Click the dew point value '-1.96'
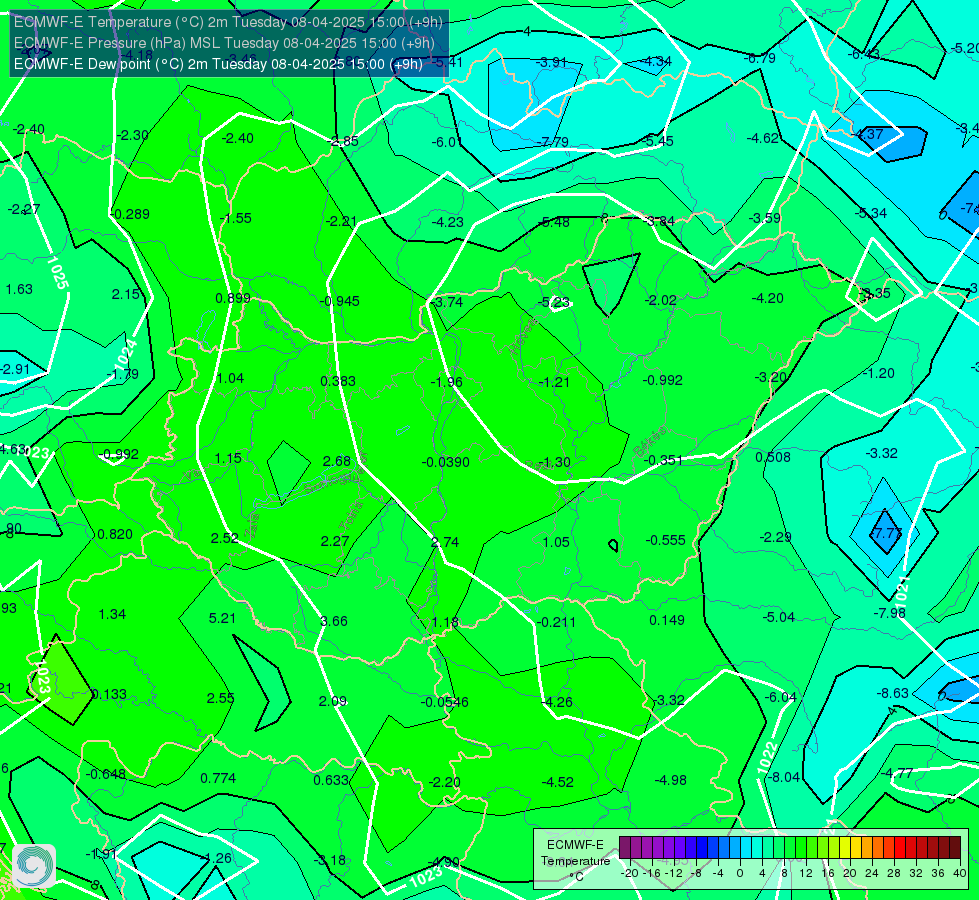 click(x=446, y=382)
